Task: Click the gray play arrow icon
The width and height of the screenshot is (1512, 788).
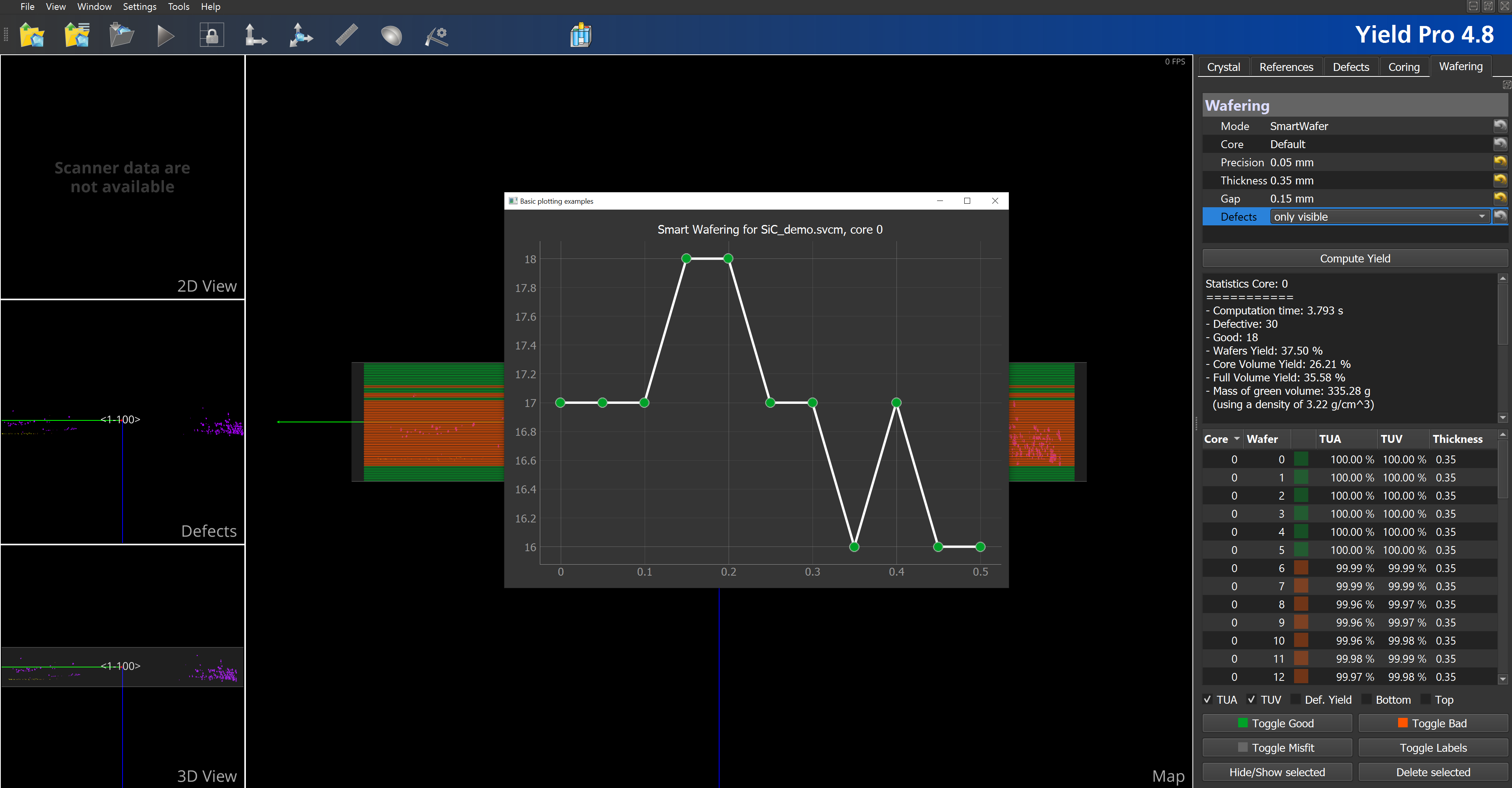Action: click(166, 36)
